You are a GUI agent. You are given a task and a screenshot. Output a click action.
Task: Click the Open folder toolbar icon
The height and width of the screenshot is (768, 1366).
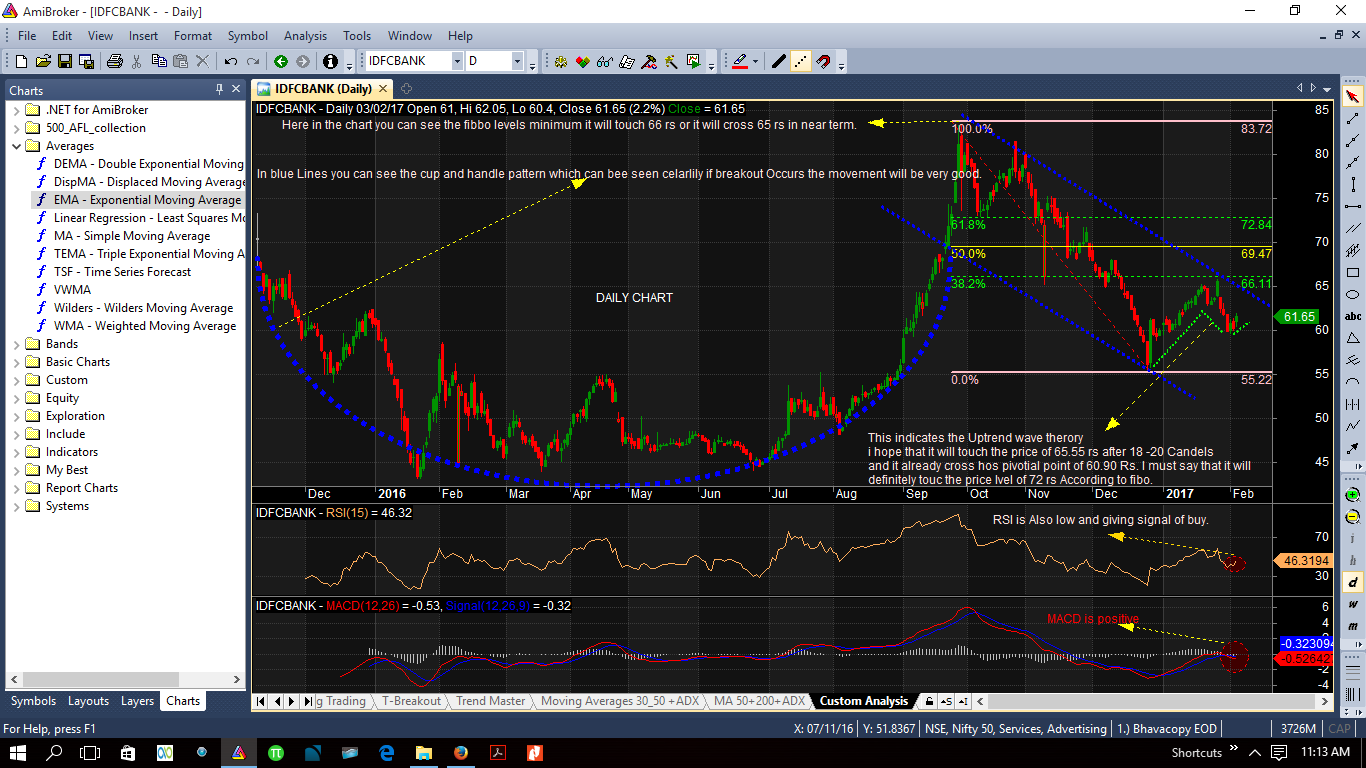[x=43, y=61]
